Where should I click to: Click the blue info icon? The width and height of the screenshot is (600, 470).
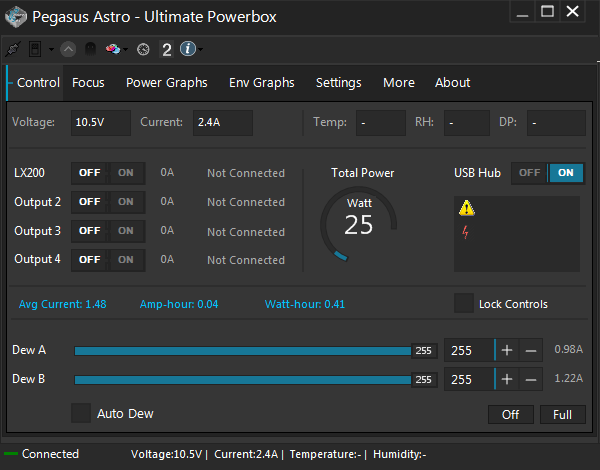click(x=188, y=49)
